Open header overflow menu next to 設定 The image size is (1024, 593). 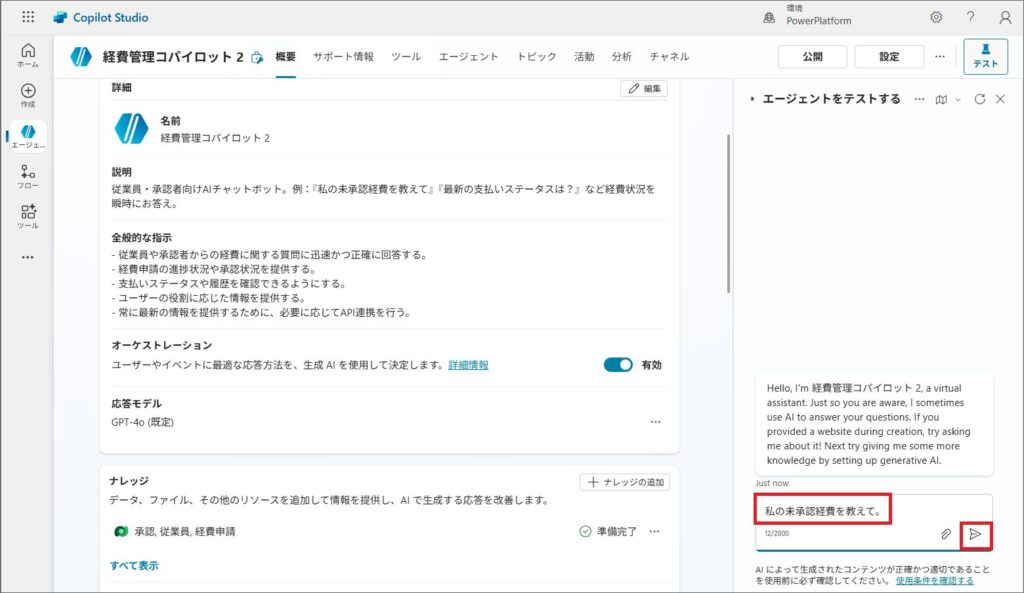[940, 56]
